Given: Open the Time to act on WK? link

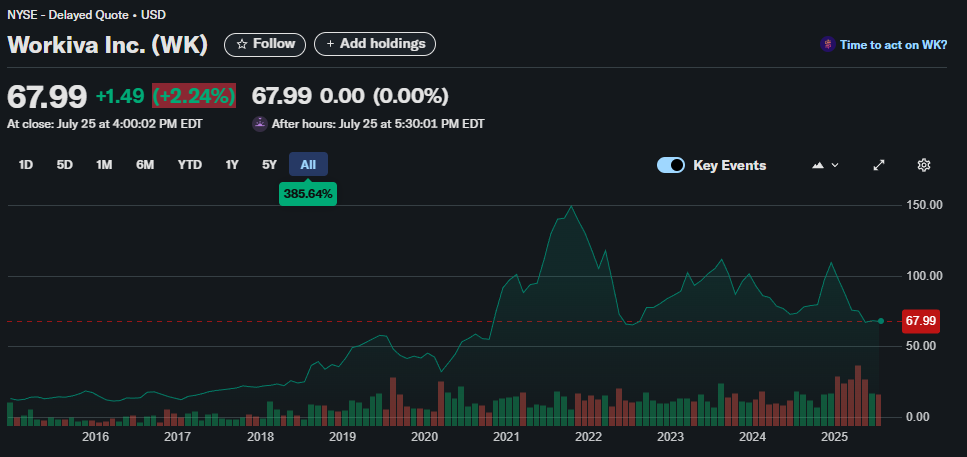Looking at the screenshot, I should coord(893,44).
